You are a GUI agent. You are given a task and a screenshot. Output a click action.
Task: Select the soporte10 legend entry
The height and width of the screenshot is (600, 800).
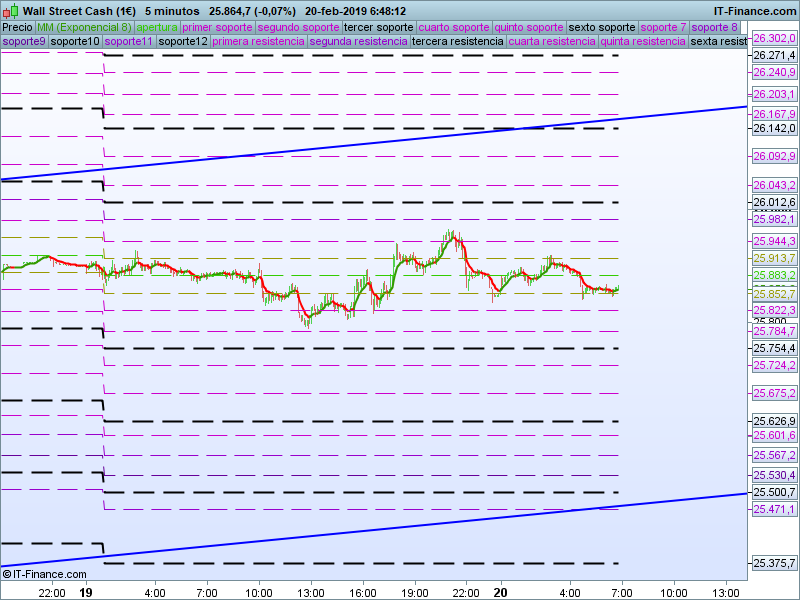click(x=75, y=42)
